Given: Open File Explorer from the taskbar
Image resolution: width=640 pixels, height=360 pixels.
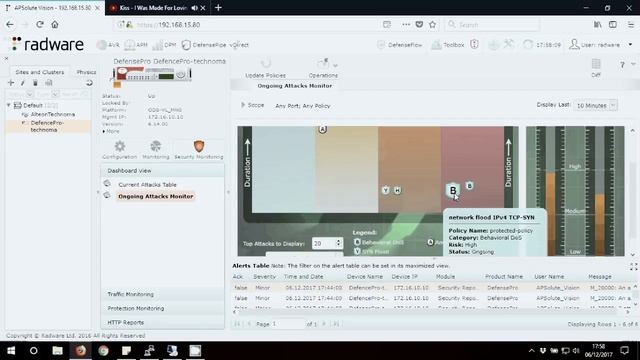Looking at the screenshot, I should 57,351.
